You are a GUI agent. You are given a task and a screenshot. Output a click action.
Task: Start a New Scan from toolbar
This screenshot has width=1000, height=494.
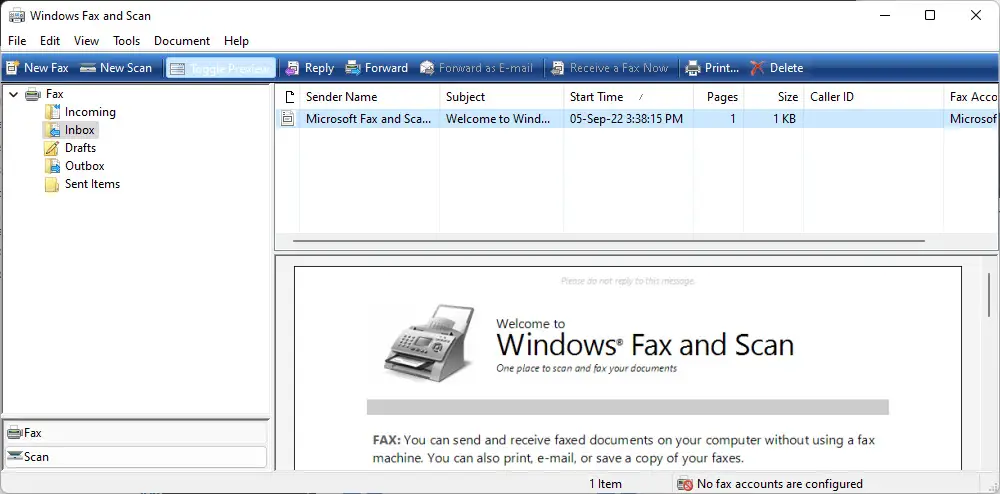[x=116, y=68]
